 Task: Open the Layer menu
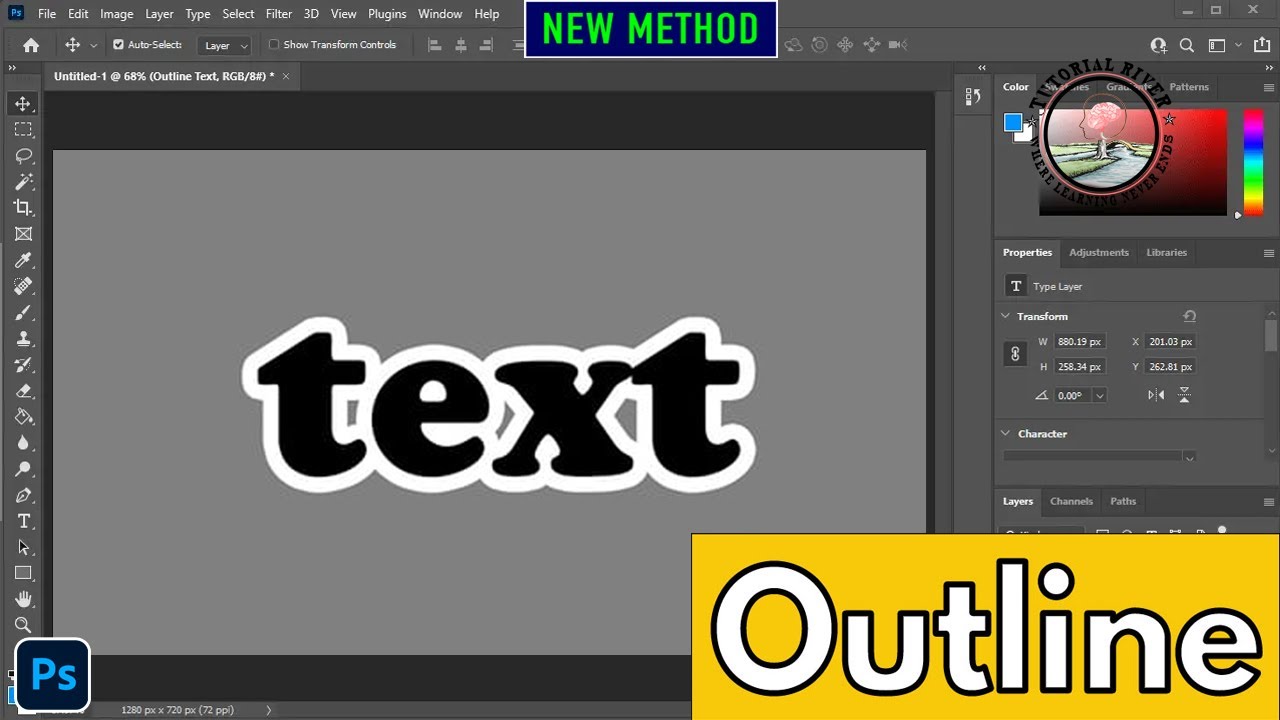159,14
